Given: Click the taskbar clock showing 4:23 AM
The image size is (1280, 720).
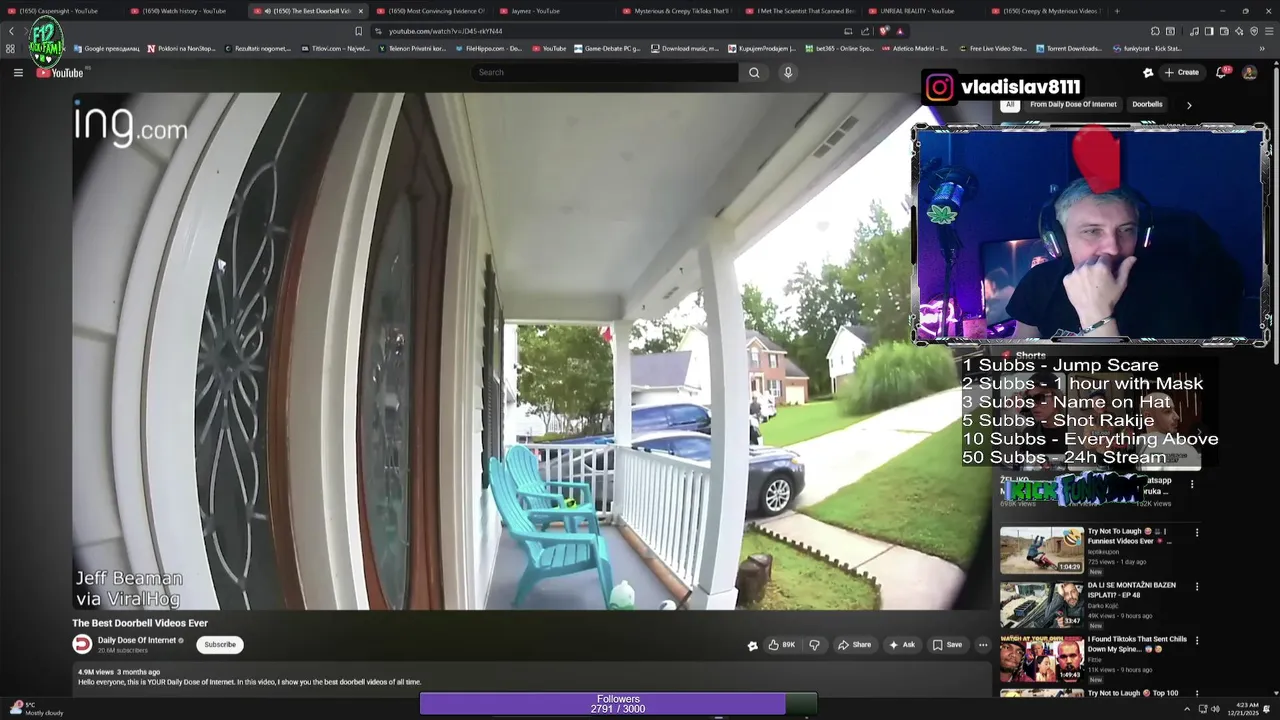Looking at the screenshot, I should [x=1245, y=709].
